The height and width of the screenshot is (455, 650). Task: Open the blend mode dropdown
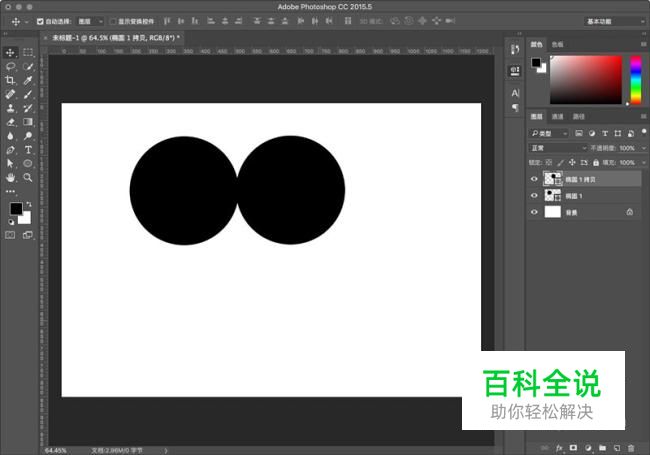click(558, 148)
